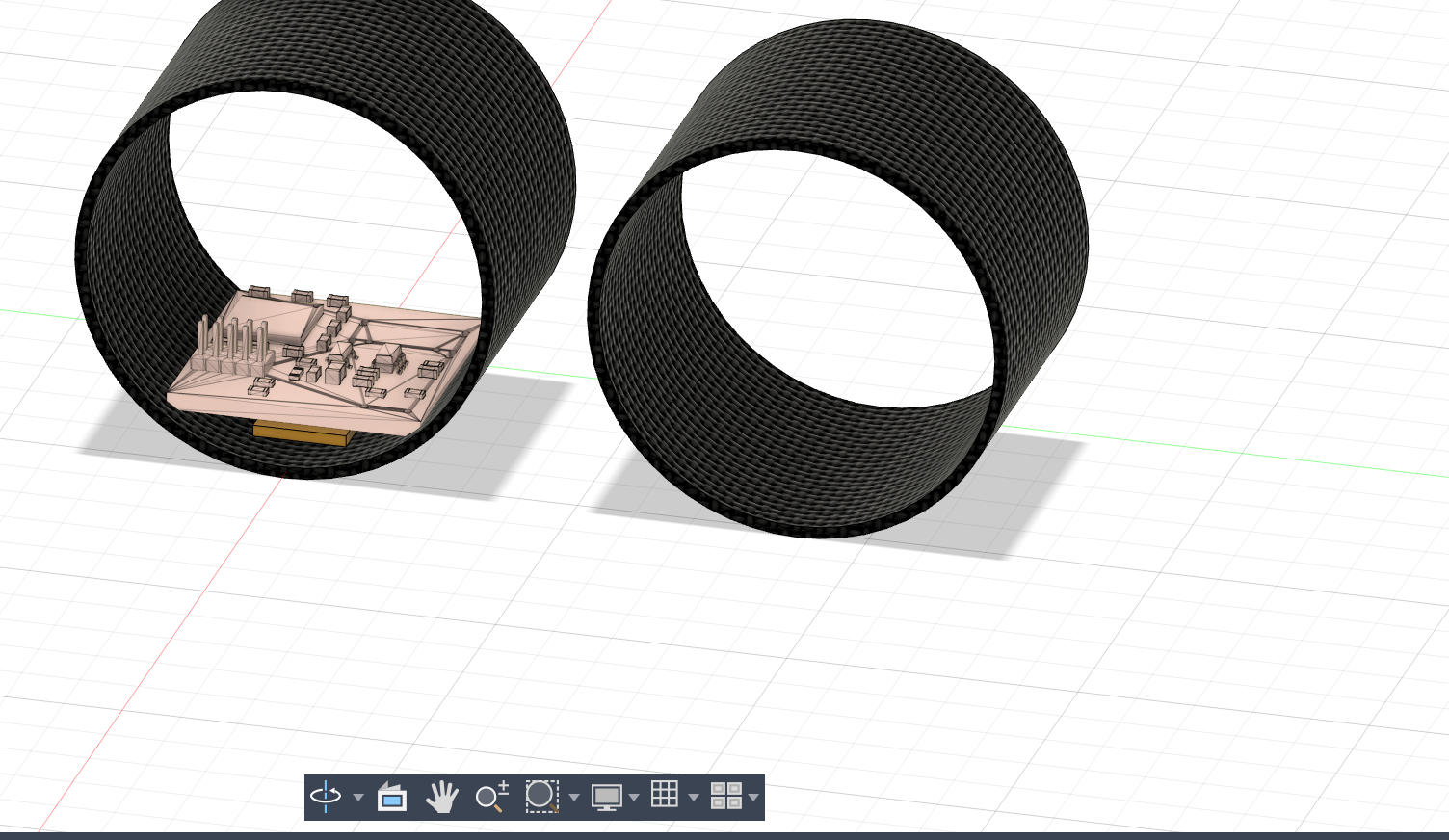Open the Orbit tool dropdown arrow
1449x840 pixels.
358,798
